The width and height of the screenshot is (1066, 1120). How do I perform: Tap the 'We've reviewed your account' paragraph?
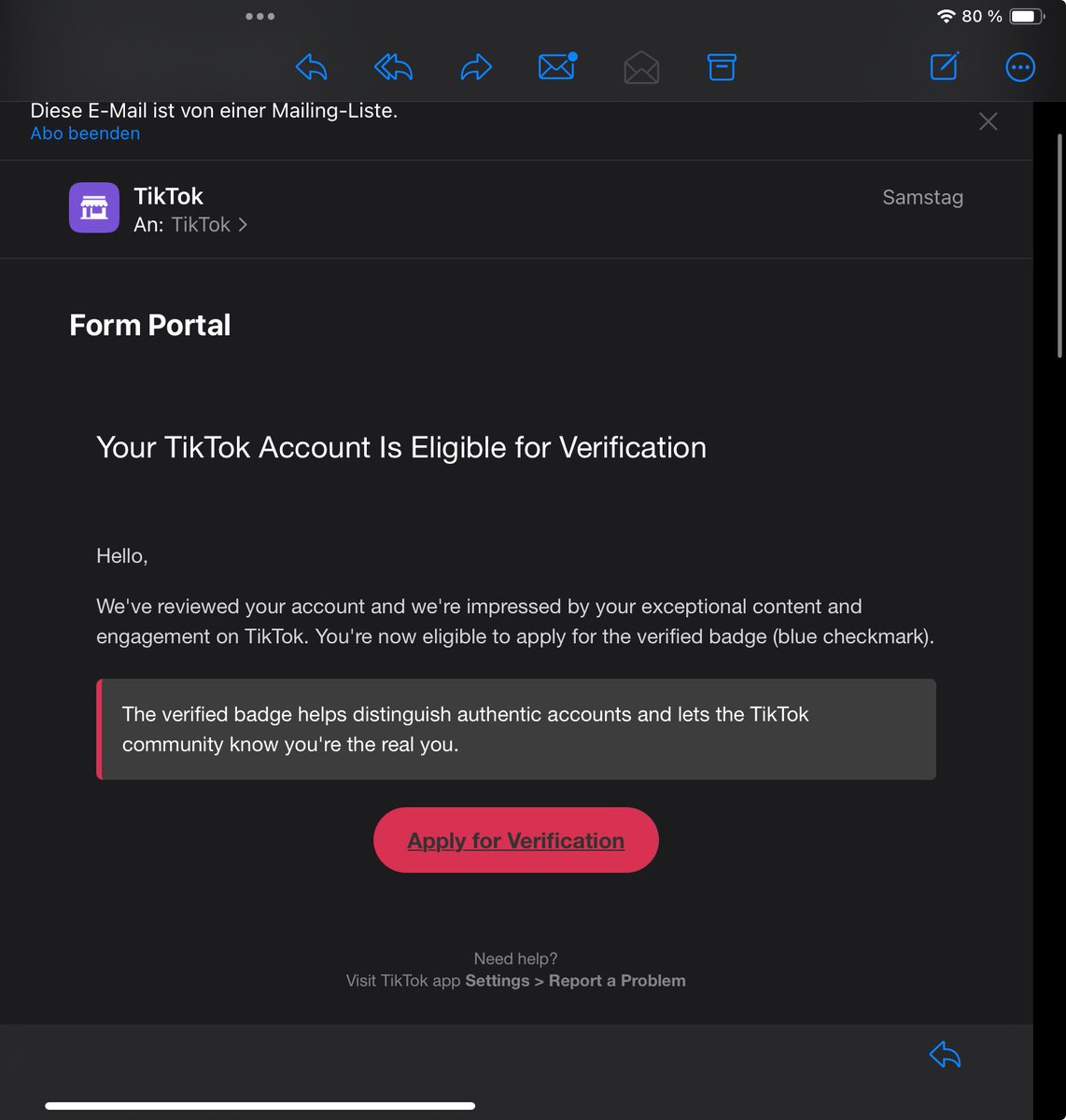[x=515, y=622]
